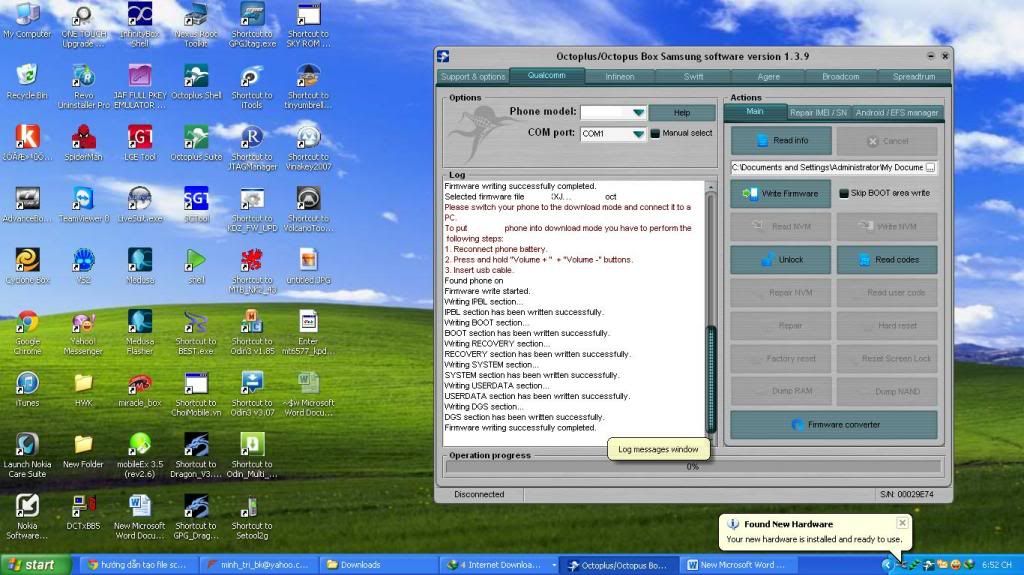
Task: Toggle Skip BOOT area write checkbox
Action: click(x=844, y=193)
